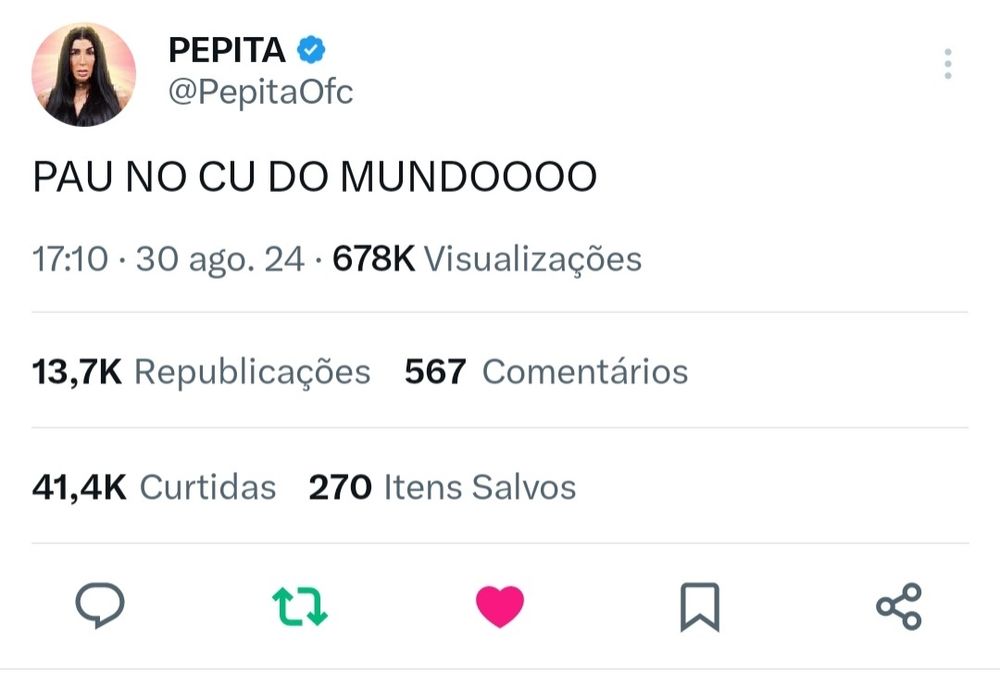Unlike the tweet via pink heart
Screen dimensions: 1000x678
tap(500, 607)
